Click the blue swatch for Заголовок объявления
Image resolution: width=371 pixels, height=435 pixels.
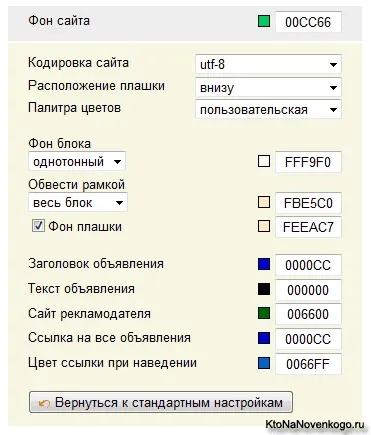pos(264,264)
